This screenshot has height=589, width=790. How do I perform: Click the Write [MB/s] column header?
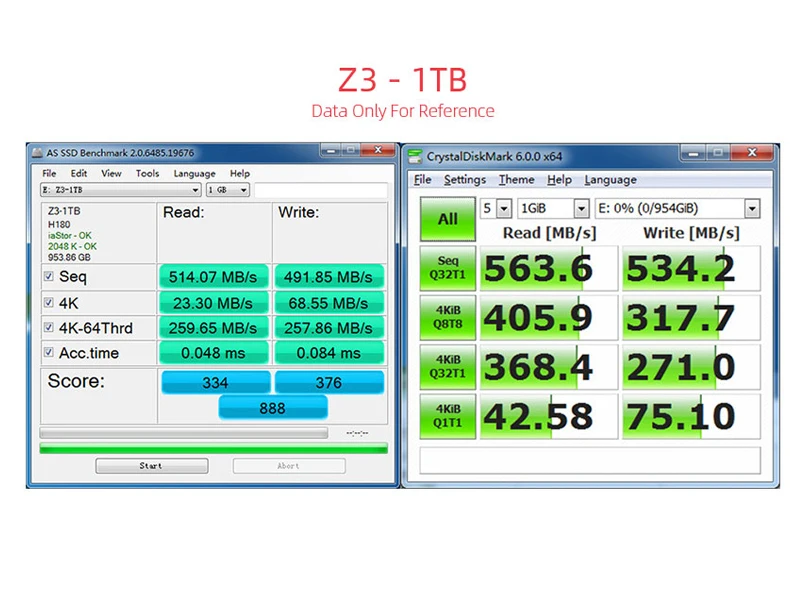(691, 233)
